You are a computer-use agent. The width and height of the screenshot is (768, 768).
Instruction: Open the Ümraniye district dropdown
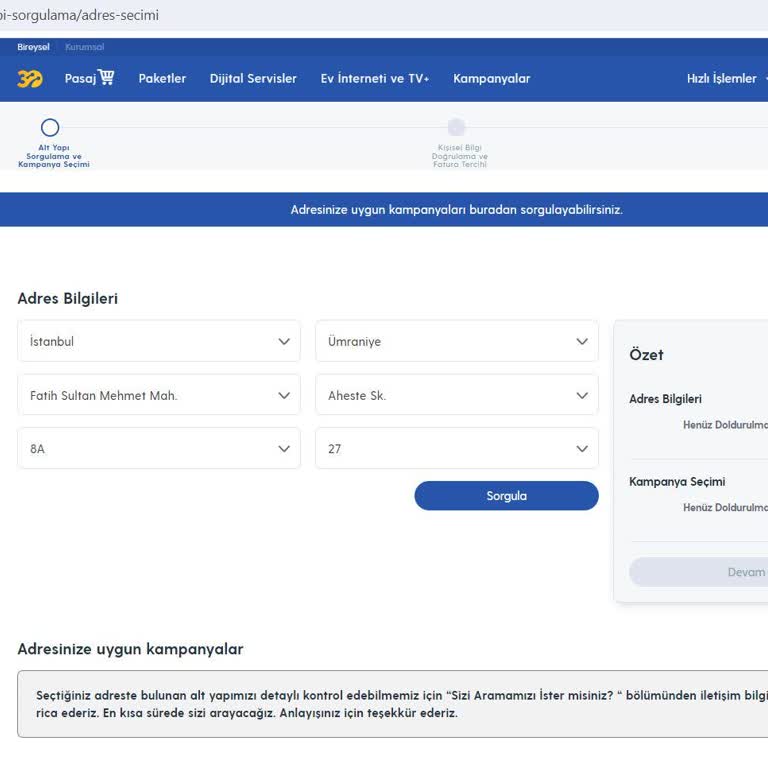point(457,341)
